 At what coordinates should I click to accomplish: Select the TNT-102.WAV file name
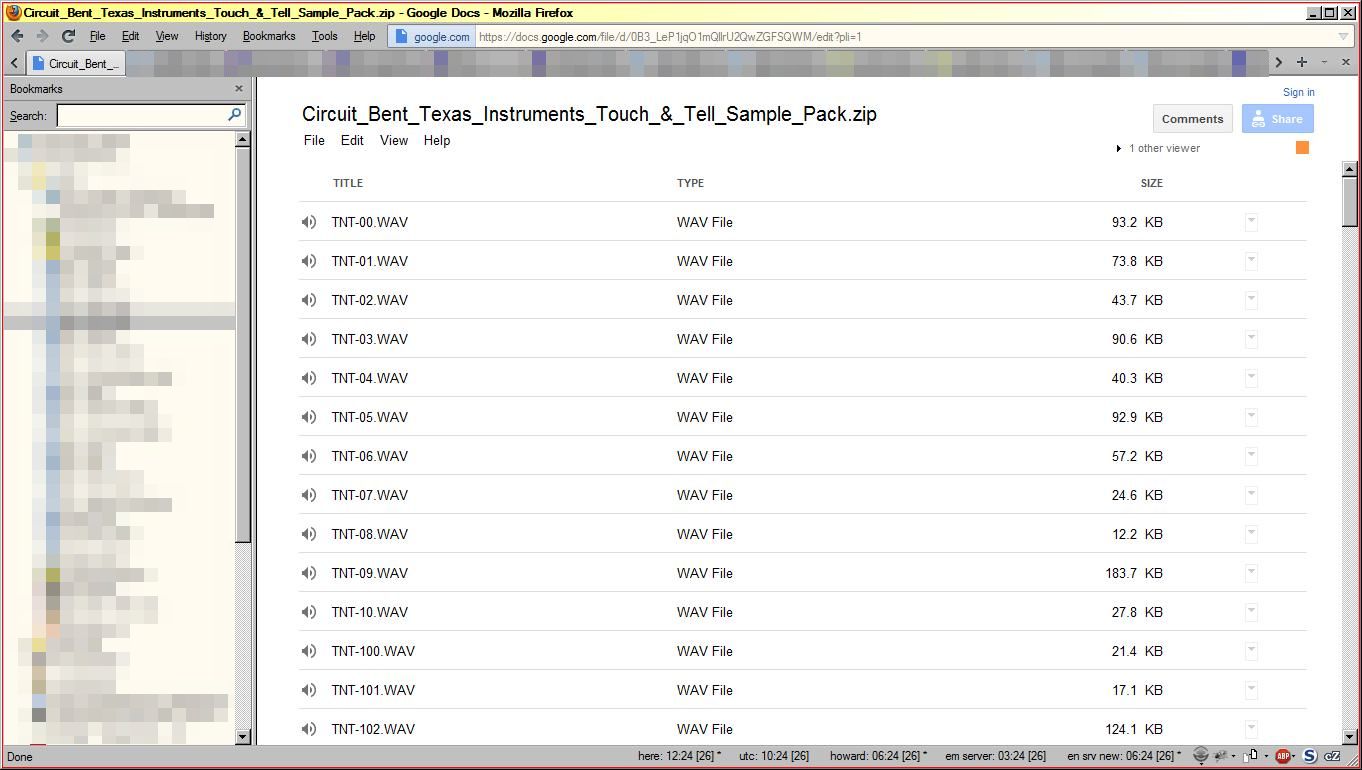tap(373, 729)
